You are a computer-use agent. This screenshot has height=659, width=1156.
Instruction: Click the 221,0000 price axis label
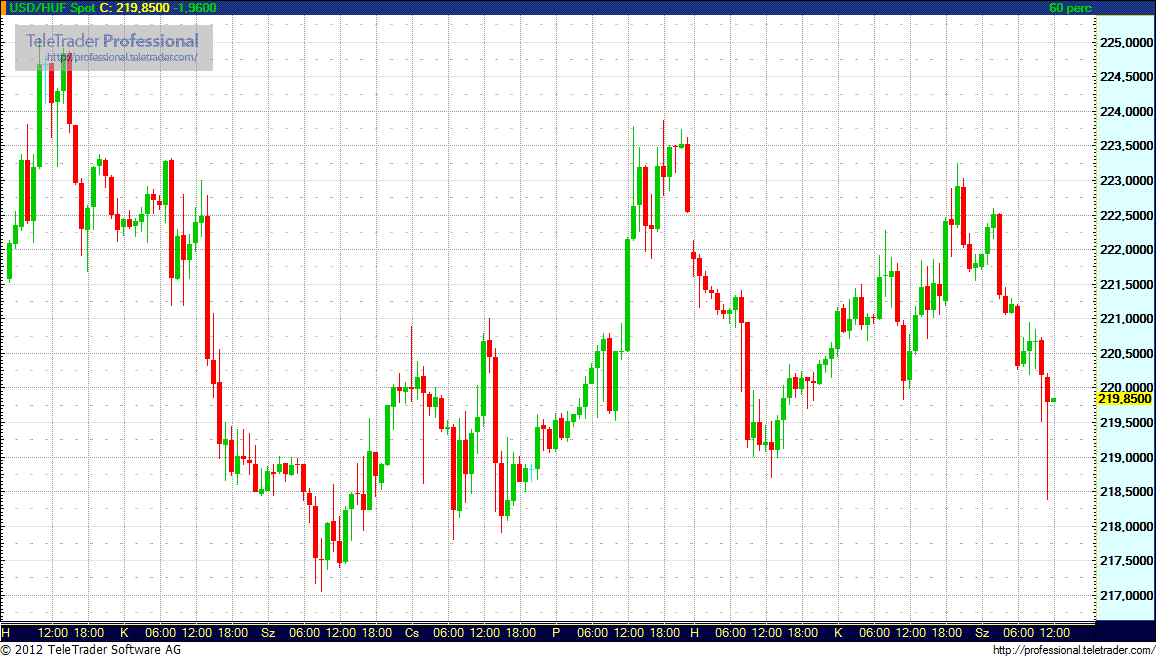1126,319
